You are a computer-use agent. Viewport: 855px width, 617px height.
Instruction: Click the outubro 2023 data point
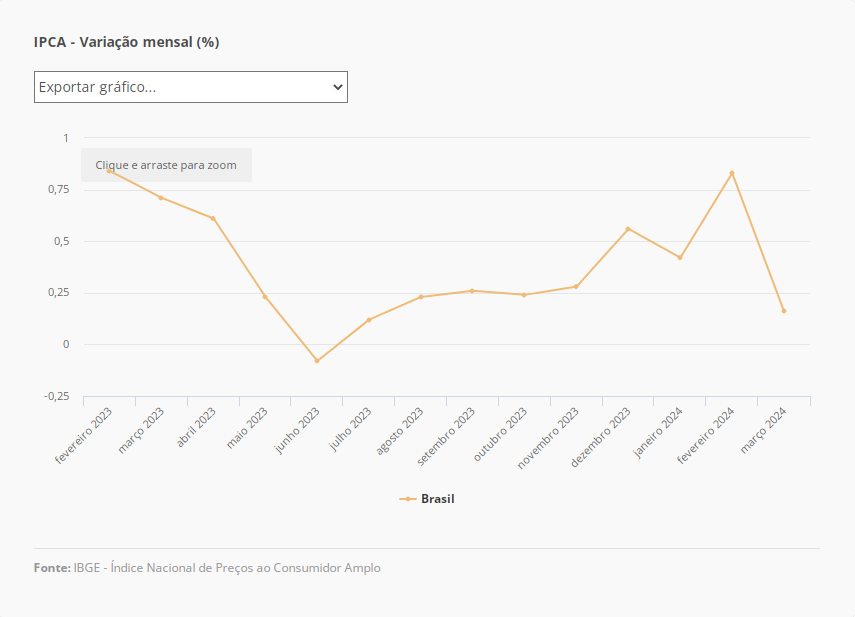pyautogui.click(x=524, y=295)
